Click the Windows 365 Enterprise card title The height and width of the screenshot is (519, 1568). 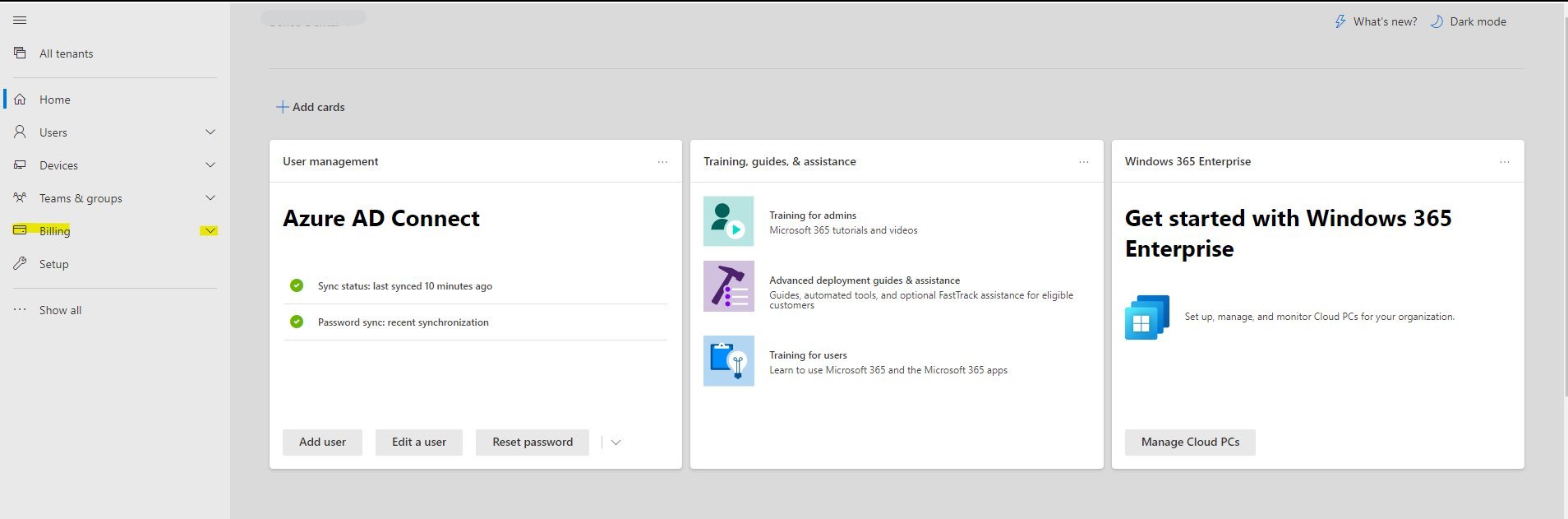point(1188,161)
